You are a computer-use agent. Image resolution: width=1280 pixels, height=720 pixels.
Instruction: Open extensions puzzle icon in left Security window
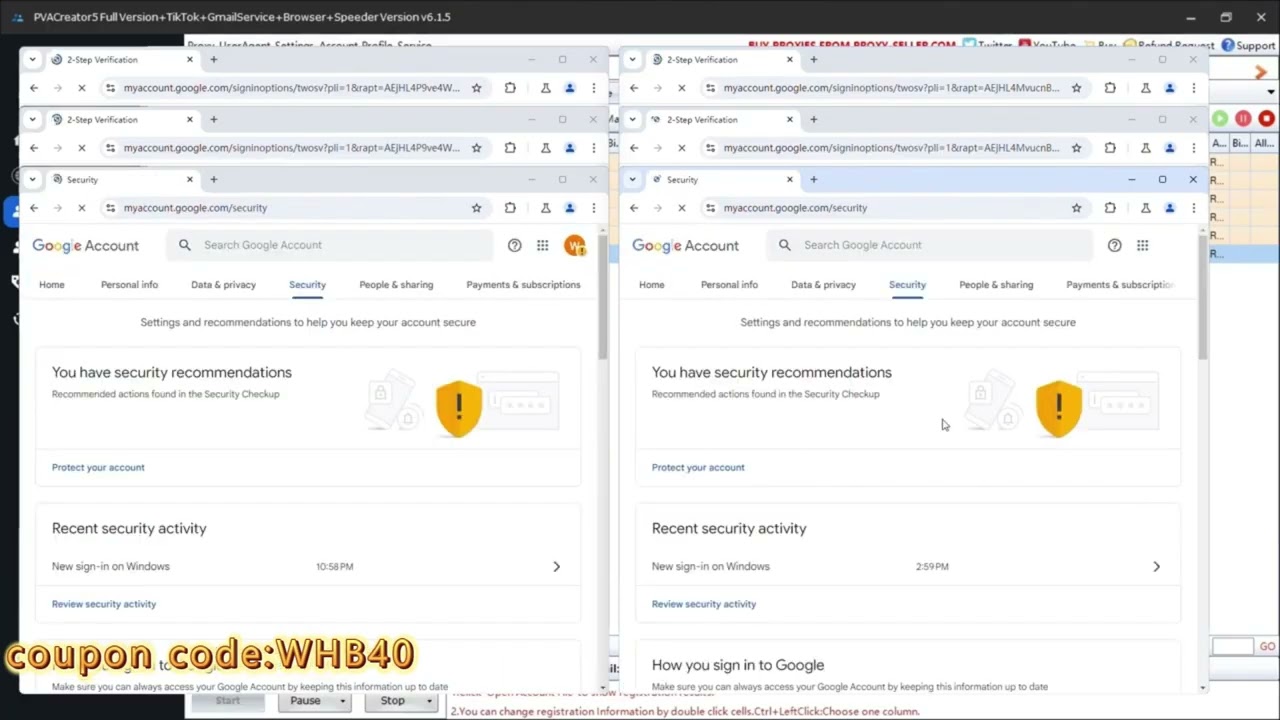pyautogui.click(x=510, y=208)
